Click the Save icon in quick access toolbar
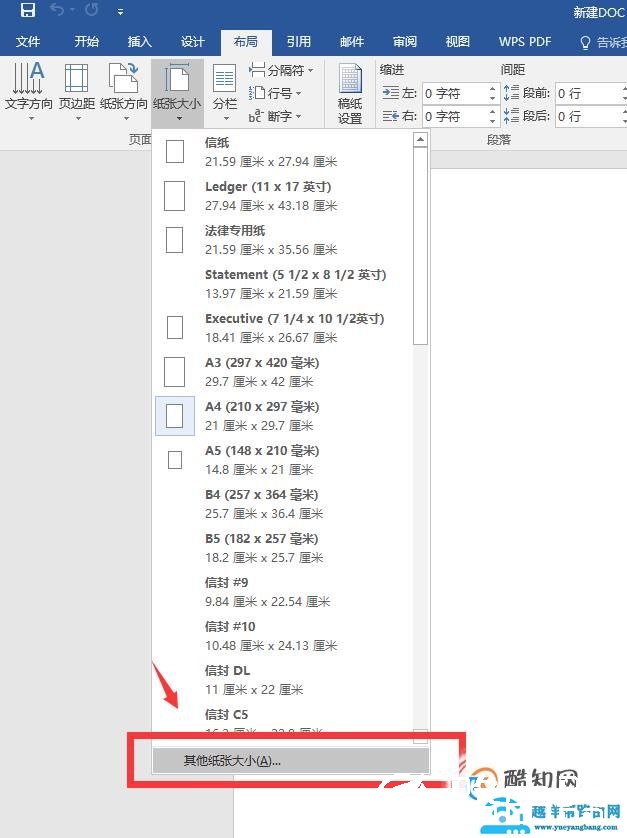Image resolution: width=627 pixels, height=838 pixels. (27, 10)
